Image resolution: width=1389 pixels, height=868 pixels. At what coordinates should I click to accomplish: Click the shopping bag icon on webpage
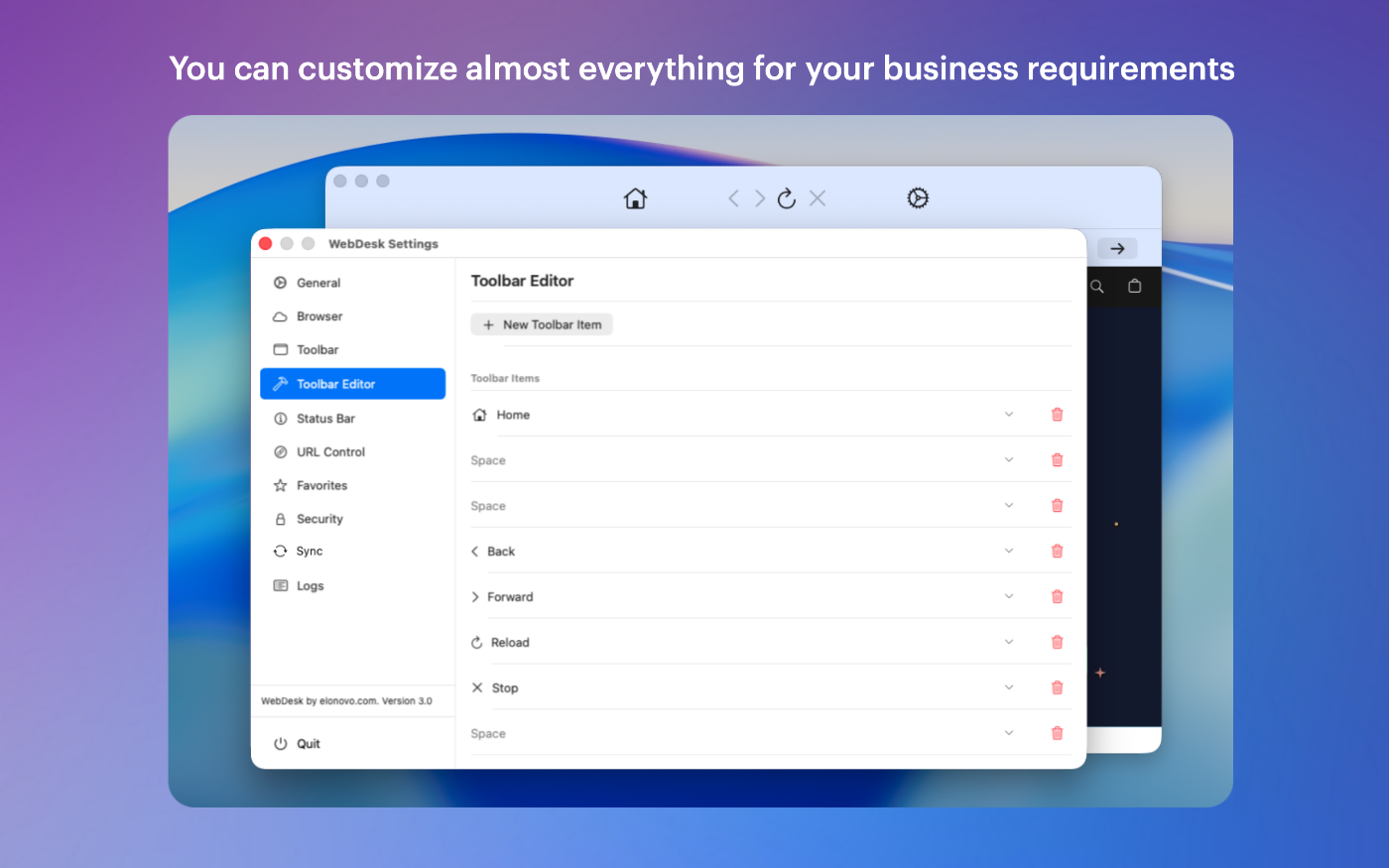(1135, 287)
